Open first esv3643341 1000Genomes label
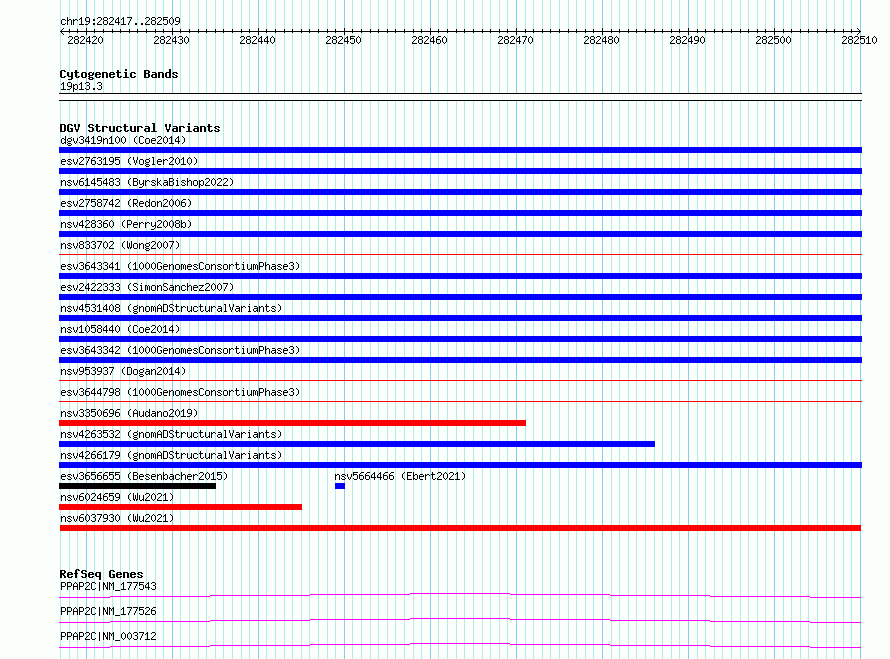890x659 pixels. coord(180,266)
